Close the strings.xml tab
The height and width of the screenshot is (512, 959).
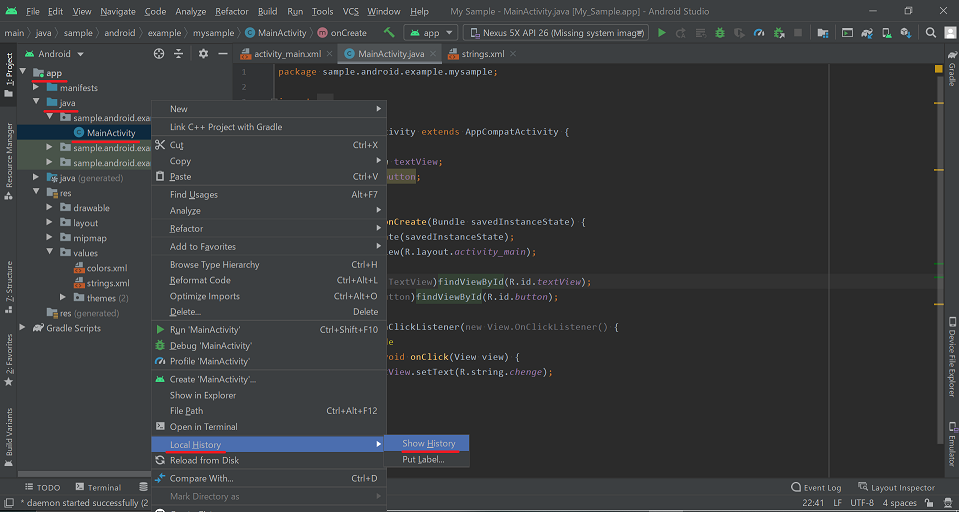pyautogui.click(x=513, y=54)
